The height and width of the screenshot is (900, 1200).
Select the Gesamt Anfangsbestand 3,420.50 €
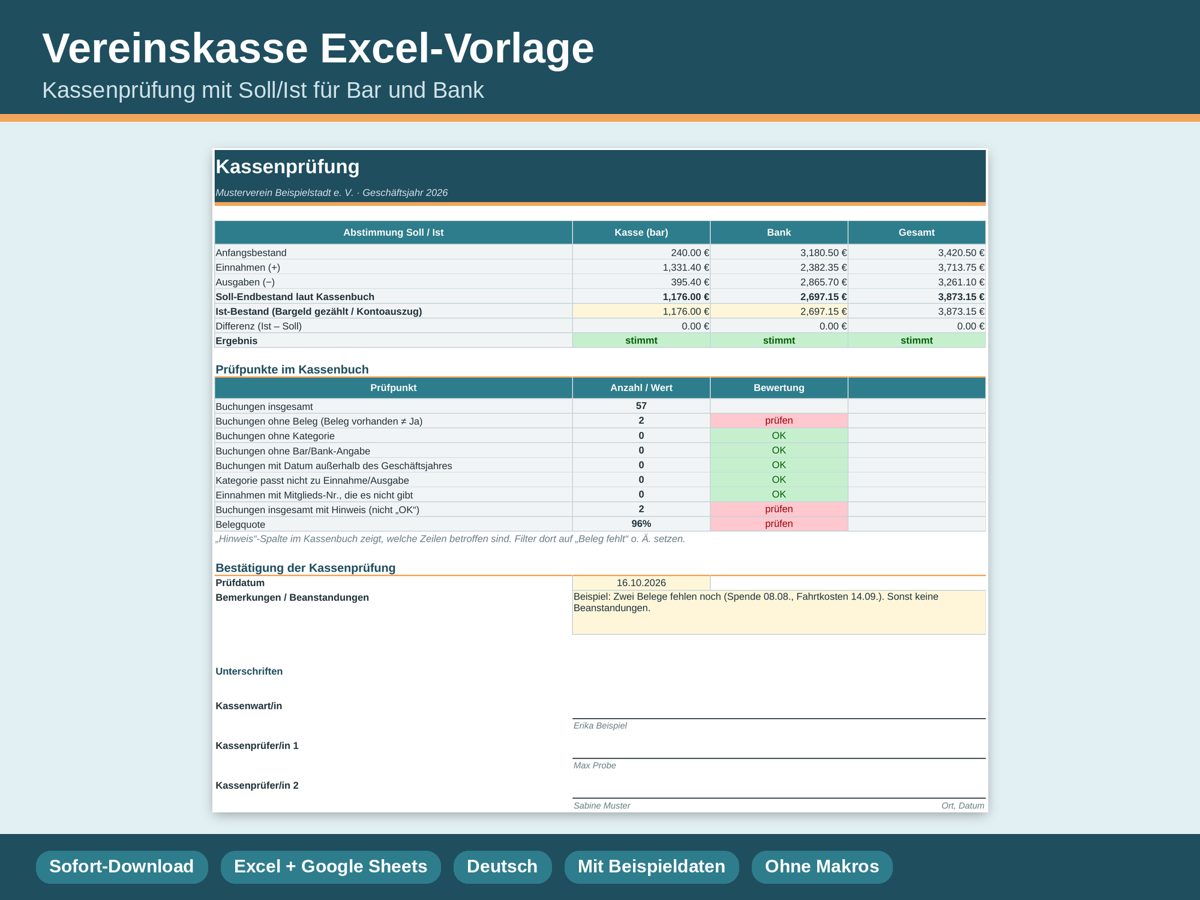[x=961, y=253]
